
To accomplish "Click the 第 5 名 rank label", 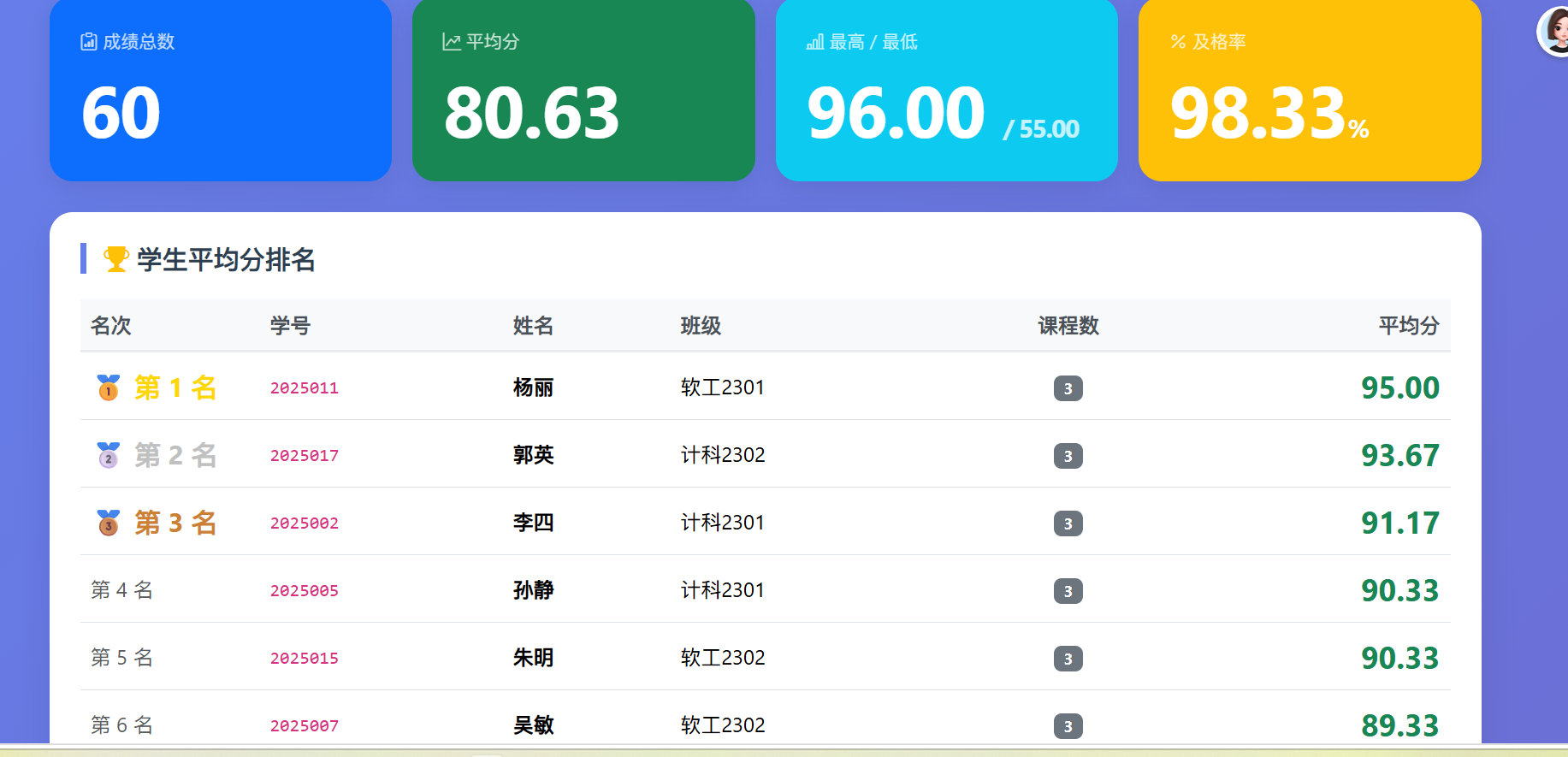I will [x=122, y=658].
